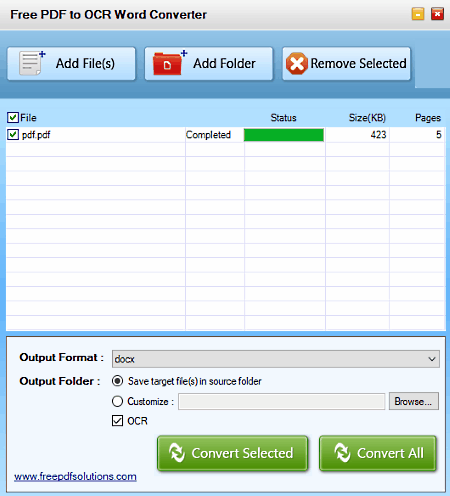The image size is (450, 496).
Task: Click the Add Folder button label
Action: 224,63
